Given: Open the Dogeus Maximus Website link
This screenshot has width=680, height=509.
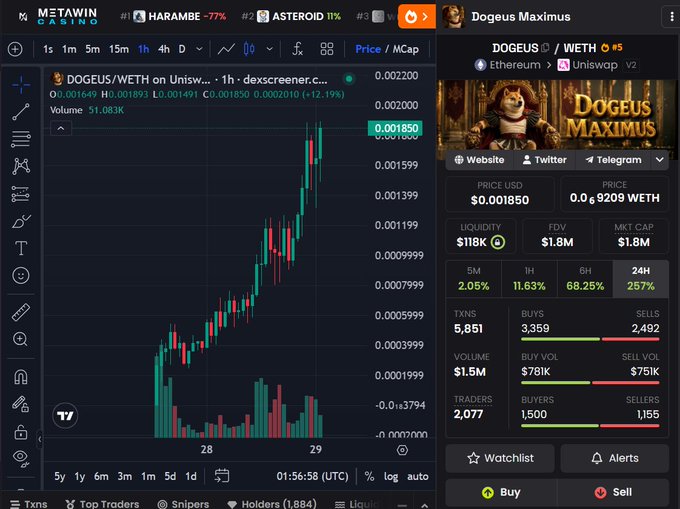Looking at the screenshot, I should [x=479, y=160].
